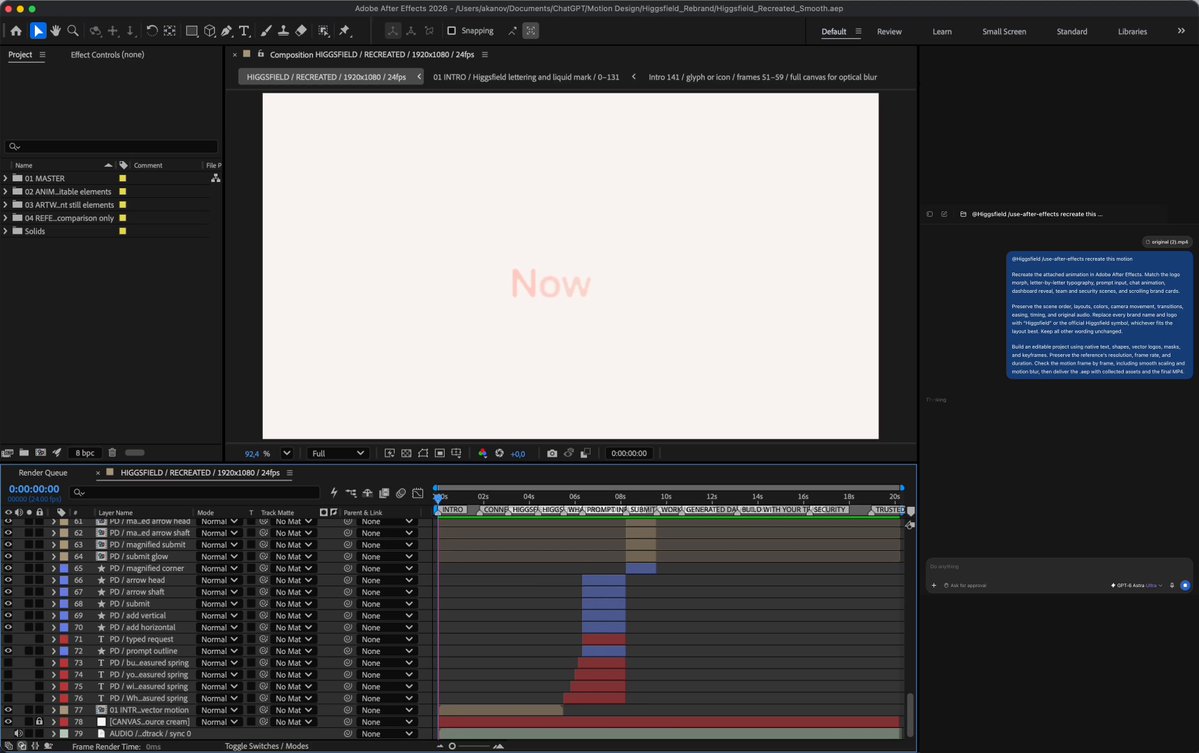Viewport: 1199px width, 753px height.
Task: Open the viewer magnification dropdown
Action: tap(287, 453)
